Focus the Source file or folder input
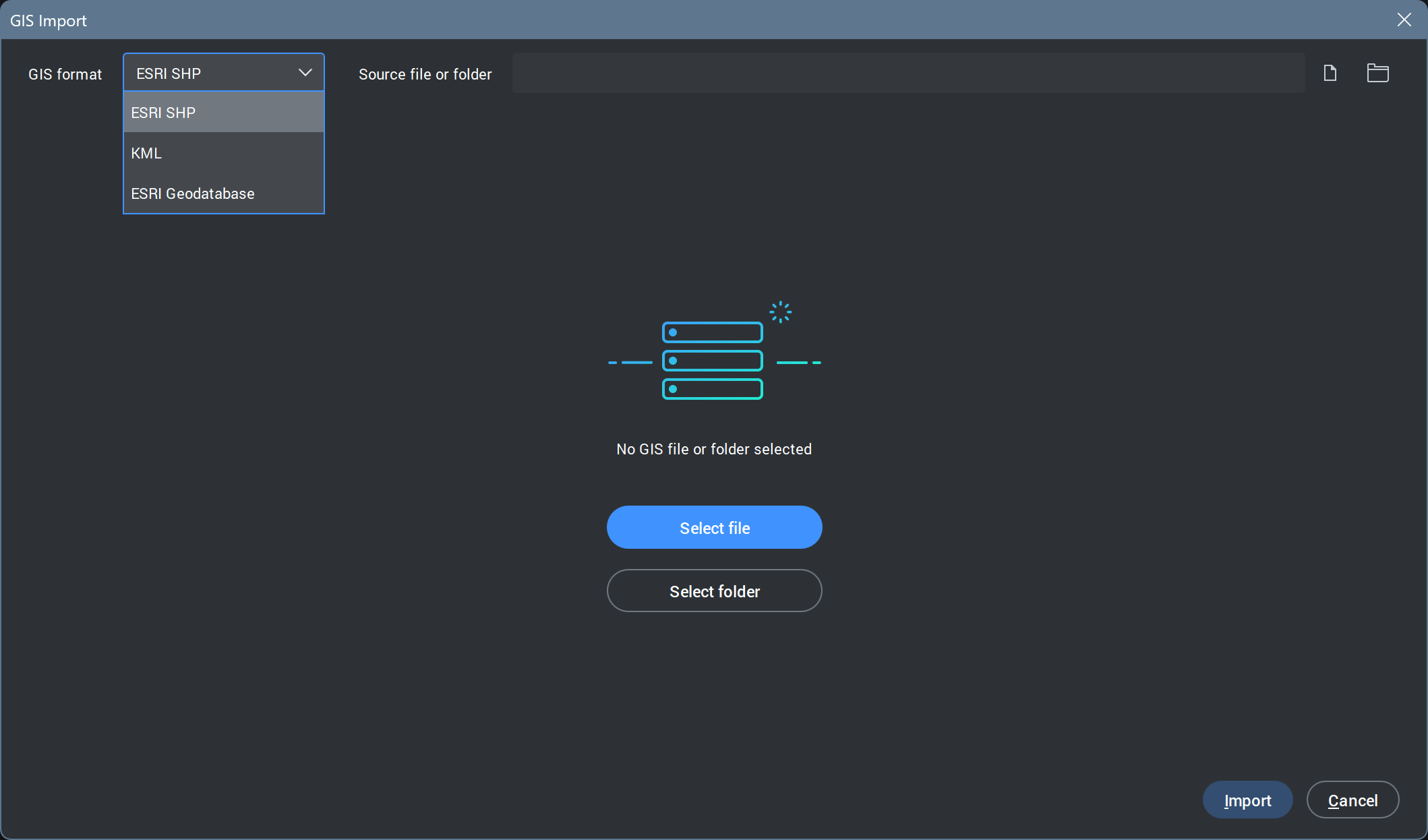Image resolution: width=1428 pixels, height=840 pixels. click(908, 73)
